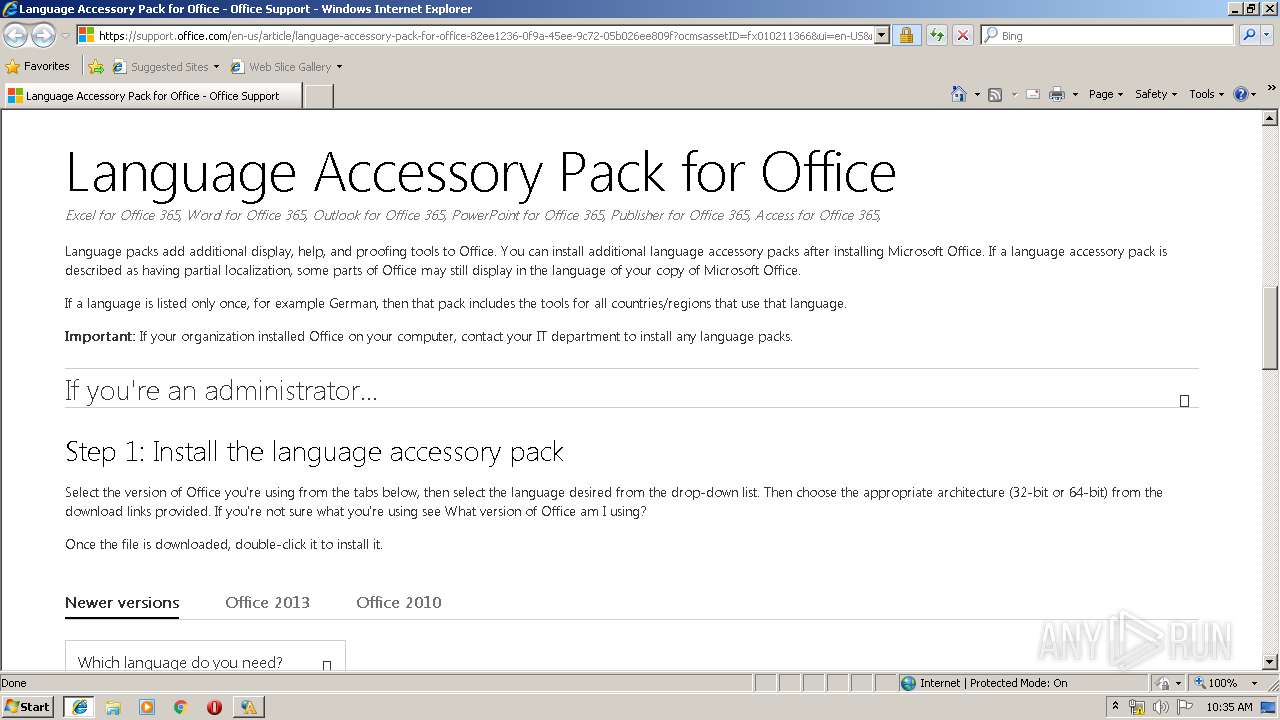1280x720 pixels.
Task: Open the recent pages dropdown arrow
Action: [66, 35]
